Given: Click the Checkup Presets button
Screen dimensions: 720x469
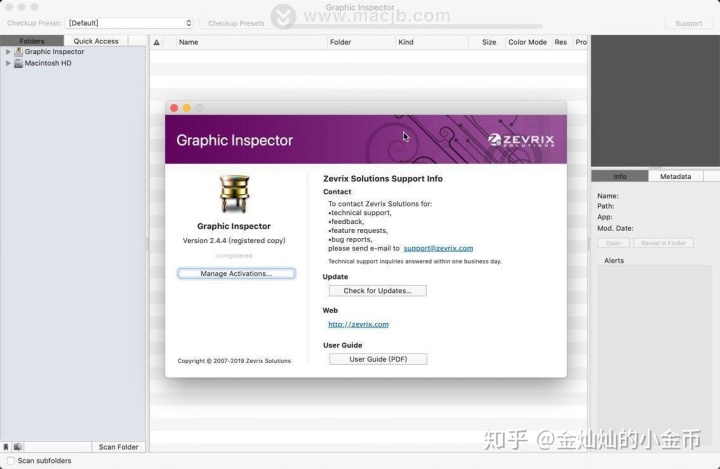Looking at the screenshot, I should tap(236, 23).
